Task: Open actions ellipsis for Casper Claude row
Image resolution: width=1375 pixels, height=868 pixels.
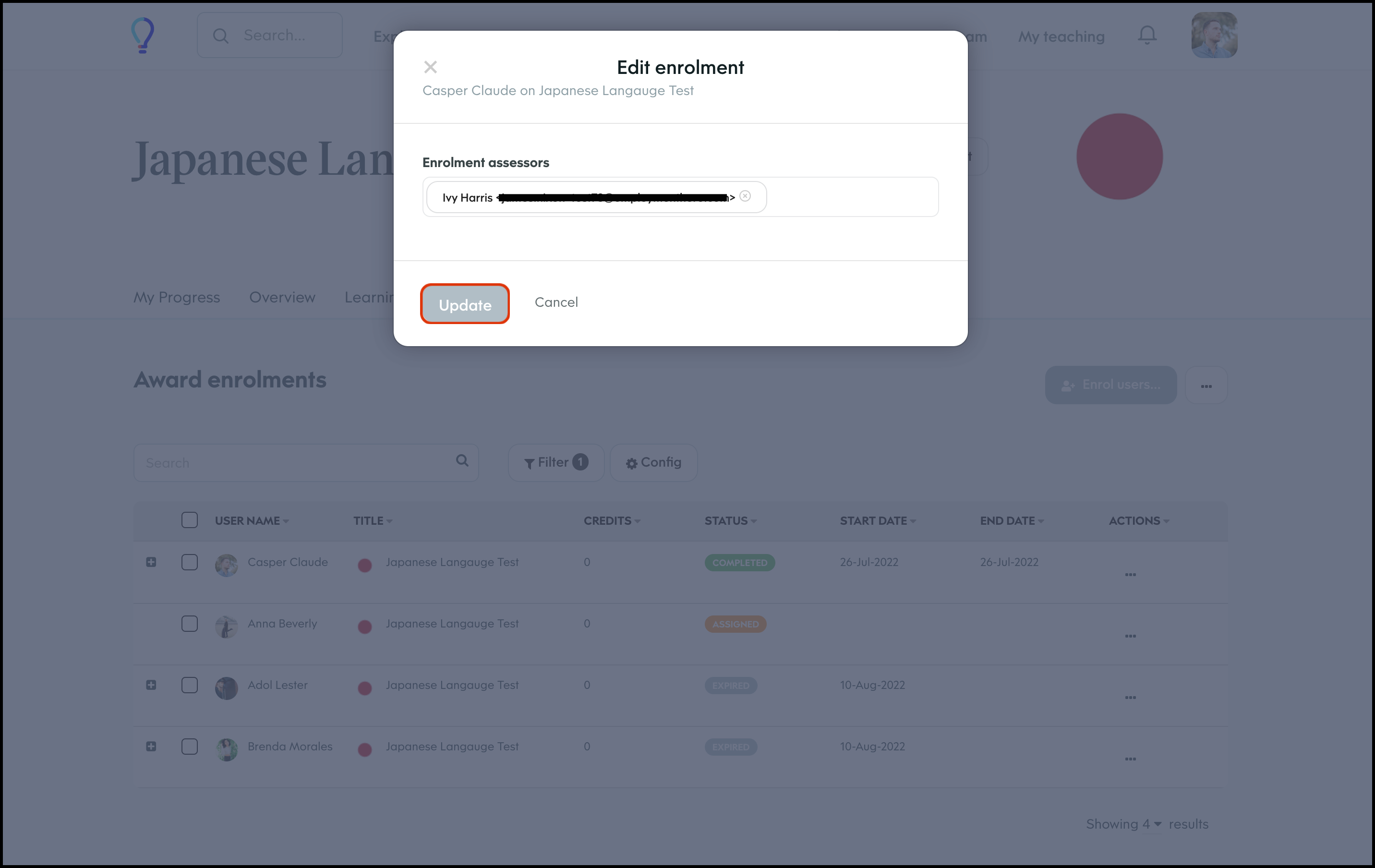Action: pyautogui.click(x=1130, y=575)
